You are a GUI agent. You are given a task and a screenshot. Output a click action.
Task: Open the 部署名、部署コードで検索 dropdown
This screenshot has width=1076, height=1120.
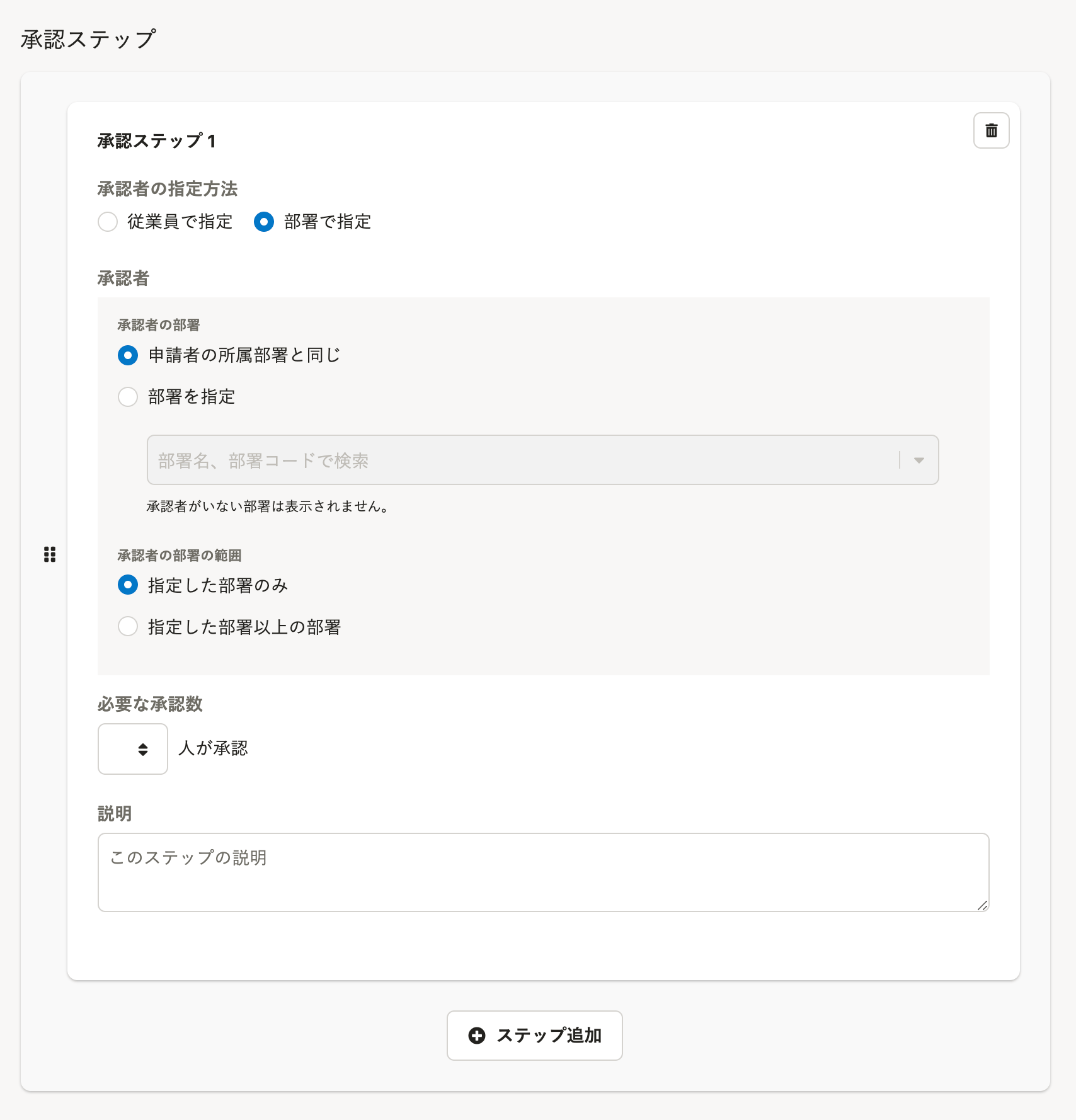click(543, 460)
